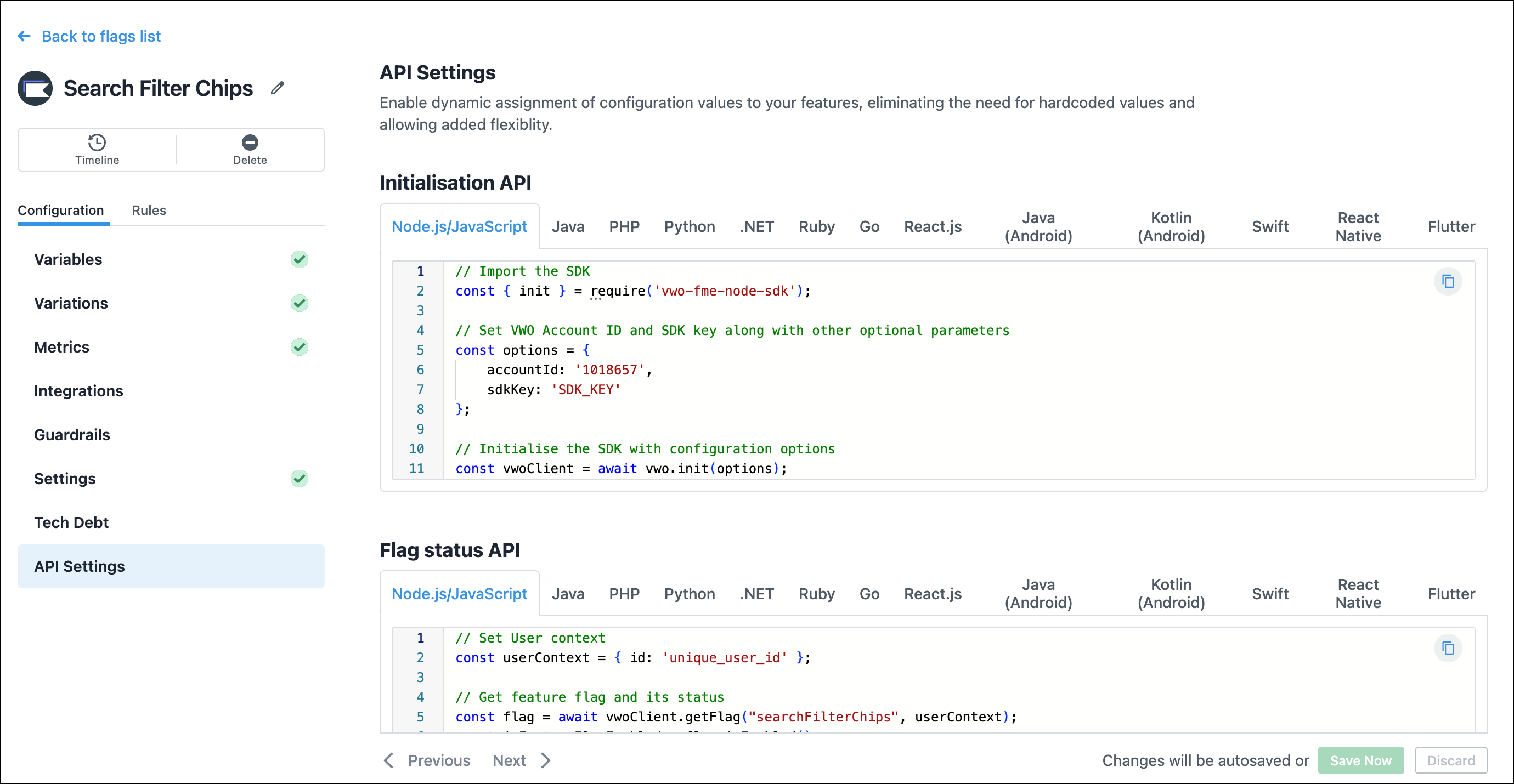1514x784 pixels.
Task: Select Kotlin (Android) tab in Flag status API
Action: pos(1171,594)
